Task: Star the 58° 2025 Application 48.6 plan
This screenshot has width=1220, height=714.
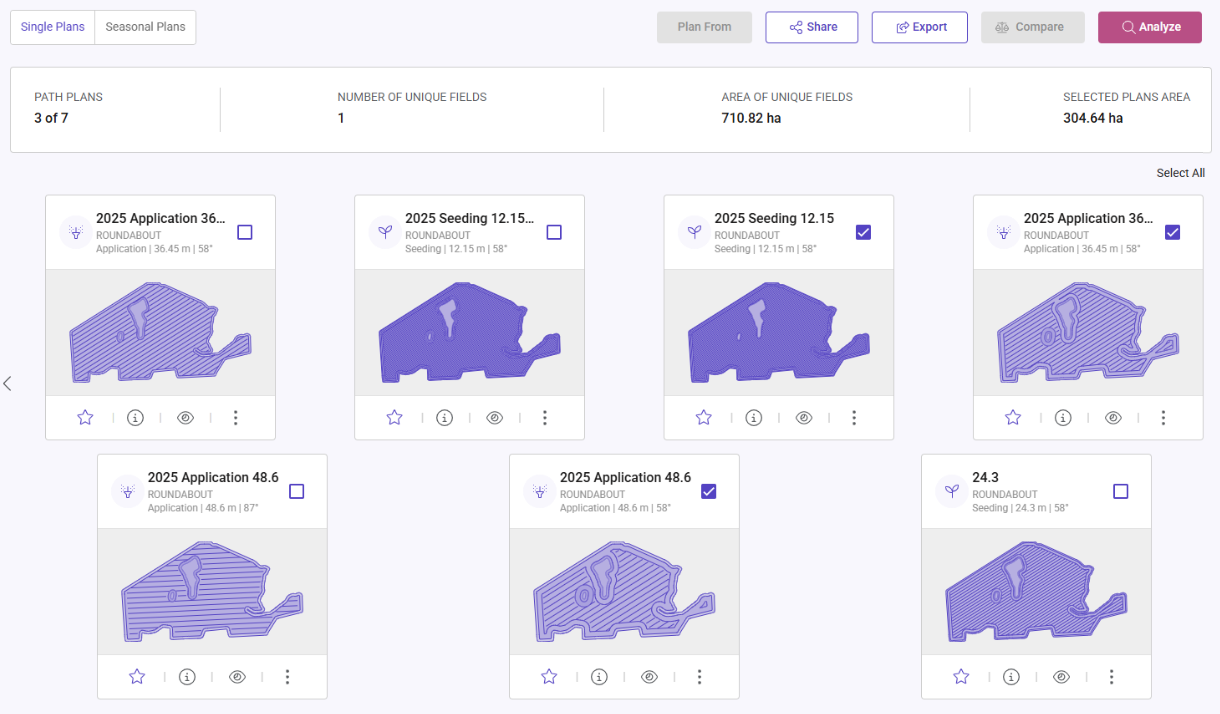Action: click(549, 677)
